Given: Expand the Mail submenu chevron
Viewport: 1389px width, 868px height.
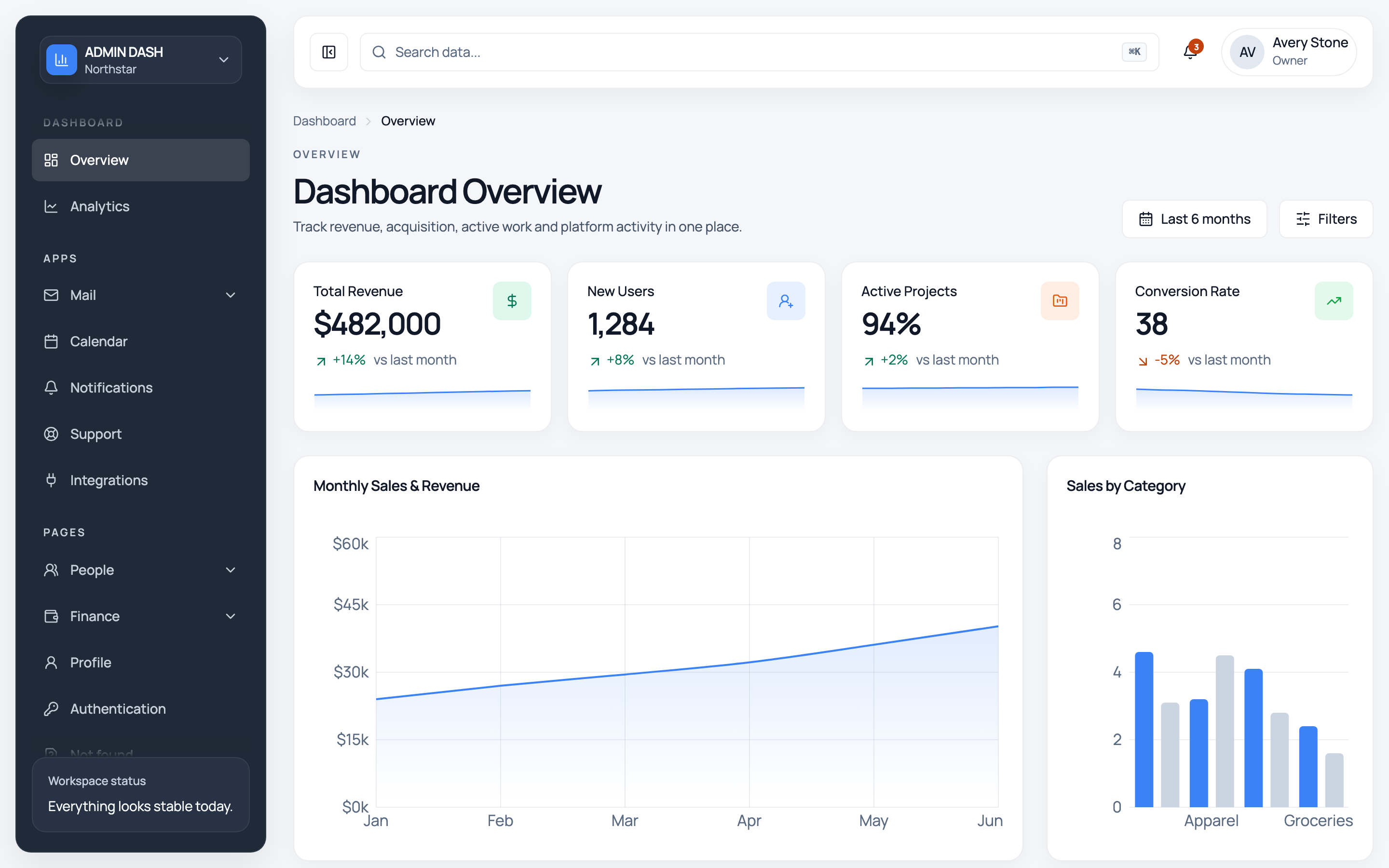Looking at the screenshot, I should pos(231,295).
